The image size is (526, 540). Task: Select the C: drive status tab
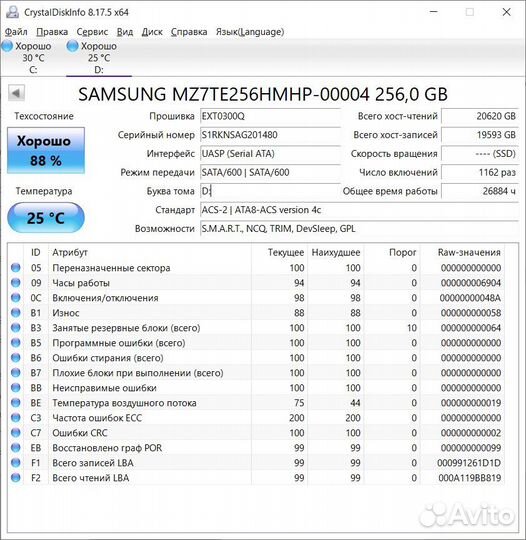(33, 58)
